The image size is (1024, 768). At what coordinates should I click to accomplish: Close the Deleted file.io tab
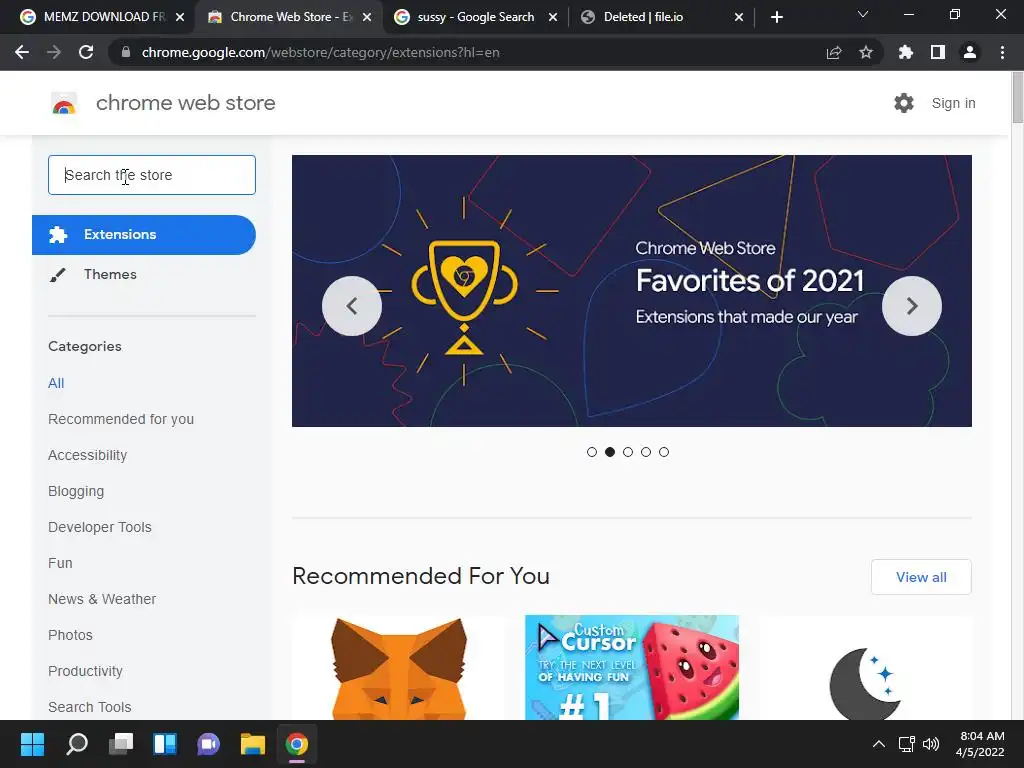pyautogui.click(x=739, y=17)
